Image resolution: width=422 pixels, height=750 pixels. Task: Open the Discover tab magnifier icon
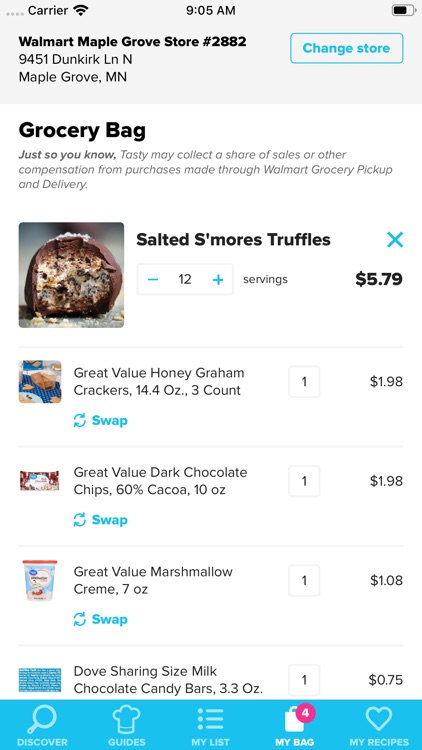click(42, 725)
